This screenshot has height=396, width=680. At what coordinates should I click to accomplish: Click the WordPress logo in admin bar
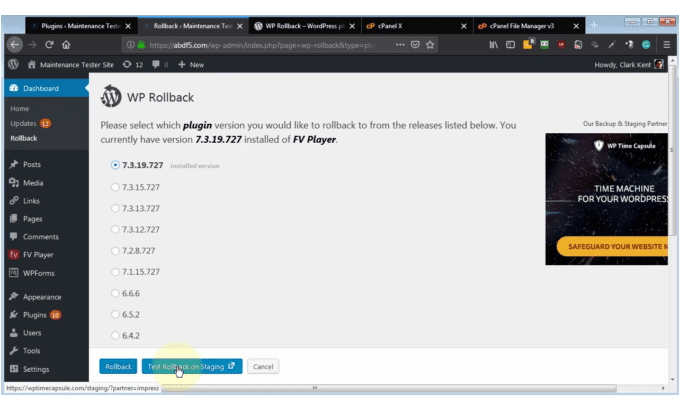13,64
